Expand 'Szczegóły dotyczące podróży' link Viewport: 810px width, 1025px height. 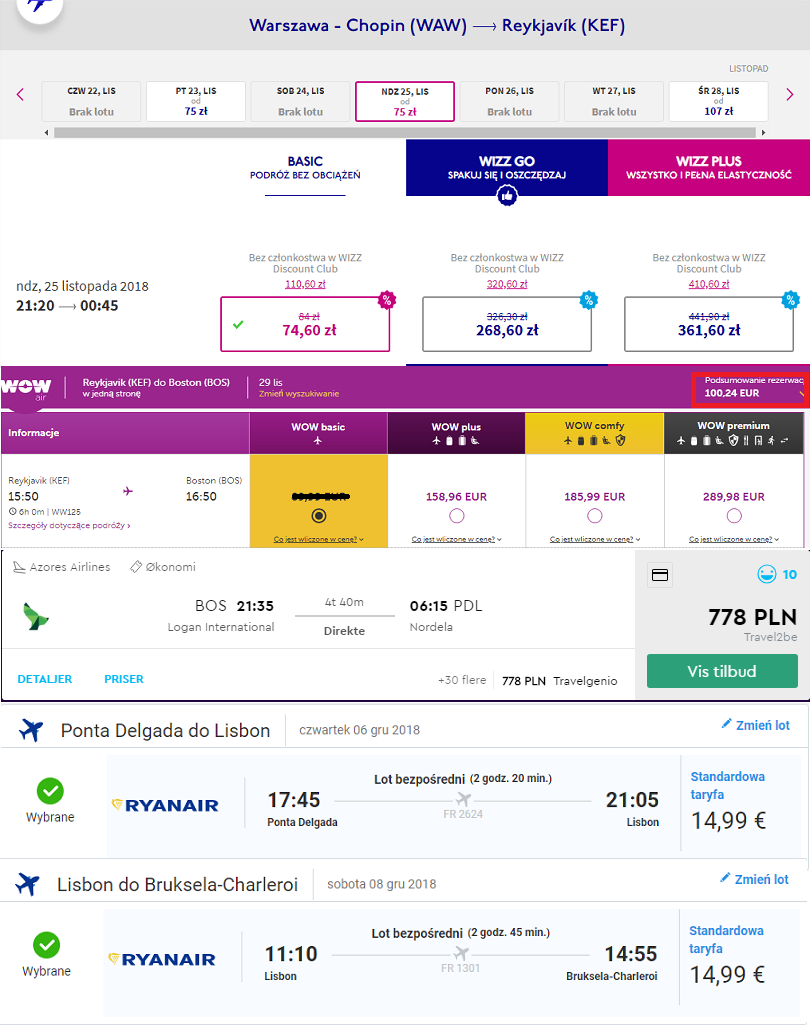click(x=69, y=526)
